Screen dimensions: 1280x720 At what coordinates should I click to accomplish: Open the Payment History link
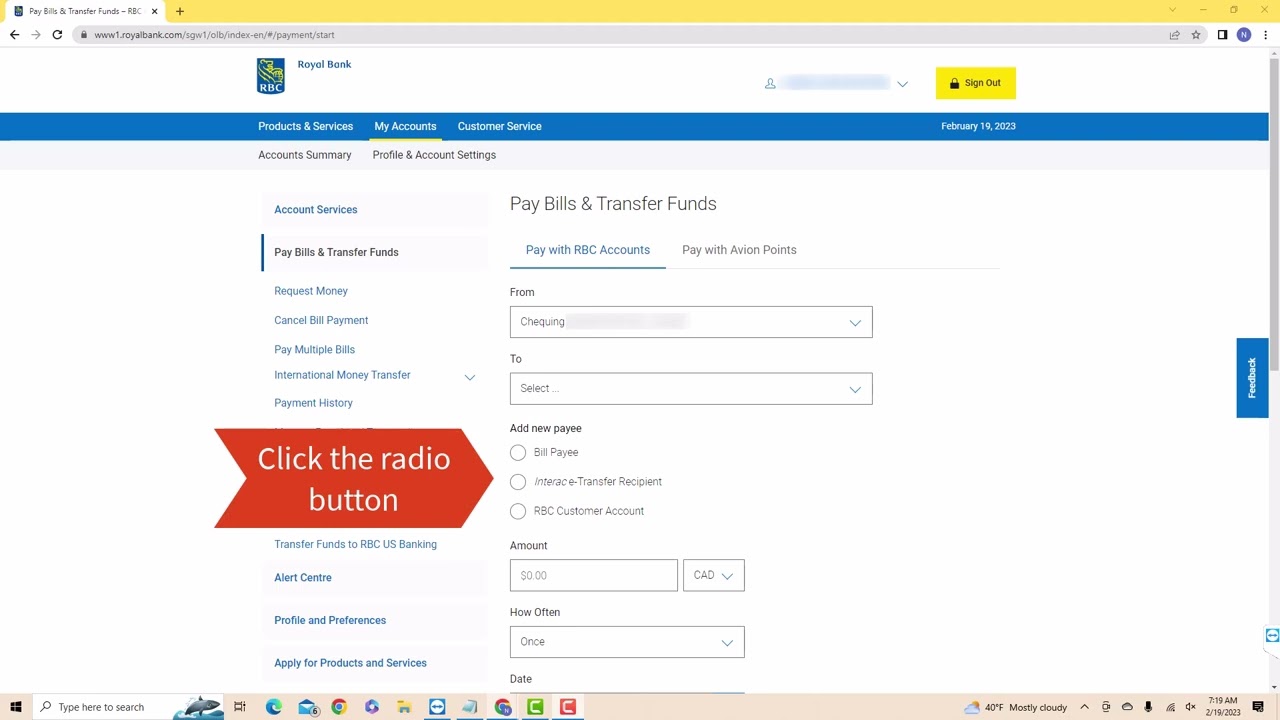[313, 403]
